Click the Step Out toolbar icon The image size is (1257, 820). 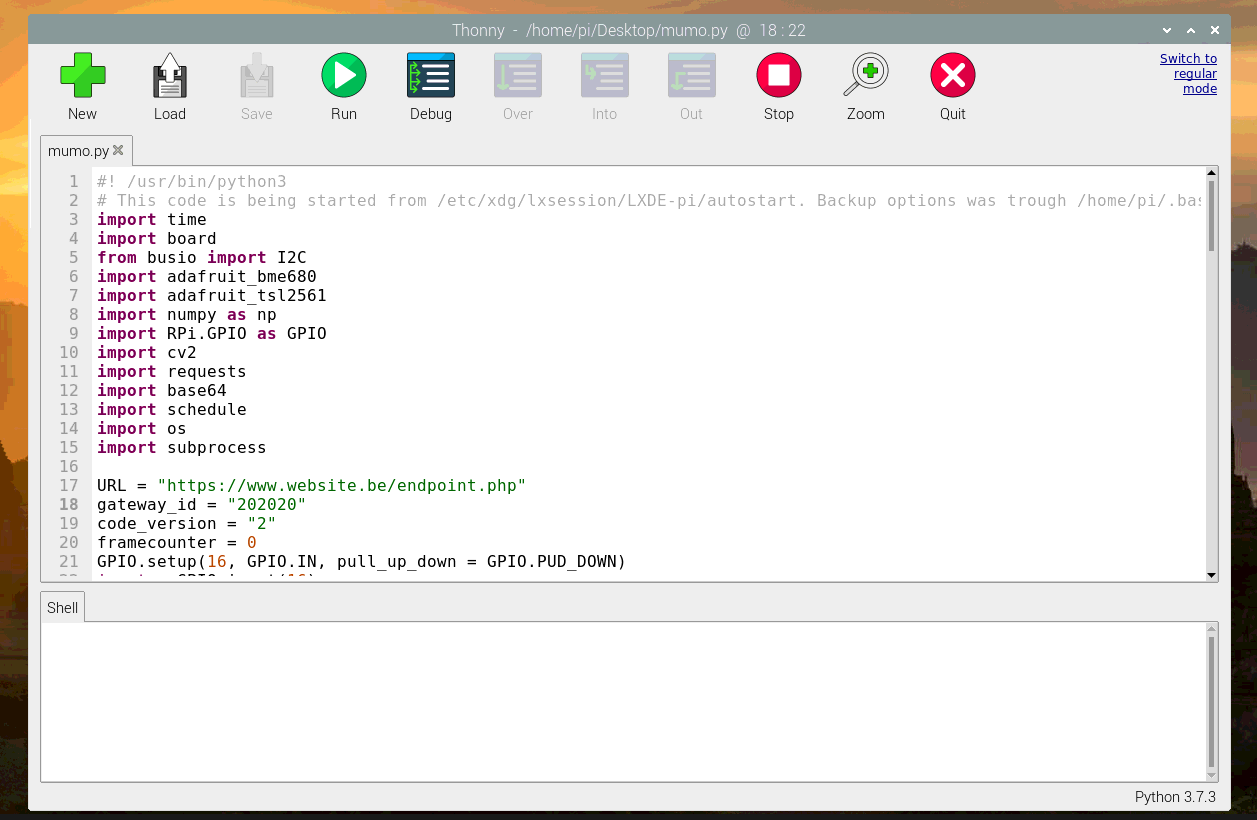[x=691, y=76]
